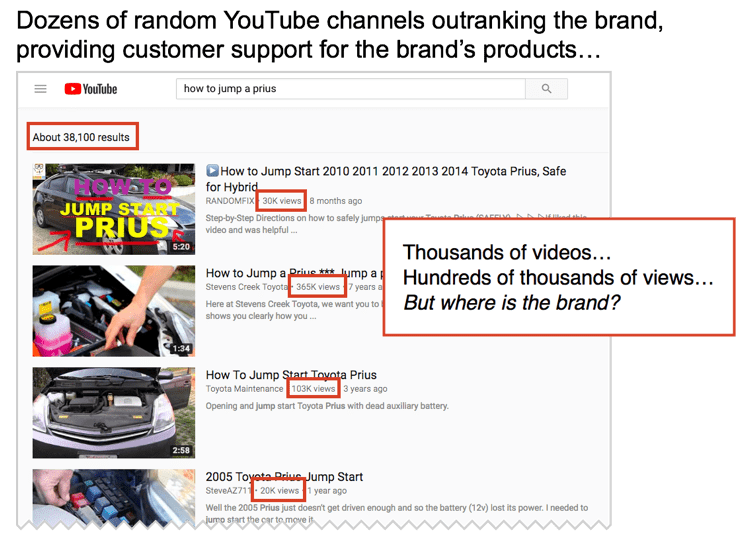Click the '30K views' text
The image size is (750, 542).
(282, 201)
